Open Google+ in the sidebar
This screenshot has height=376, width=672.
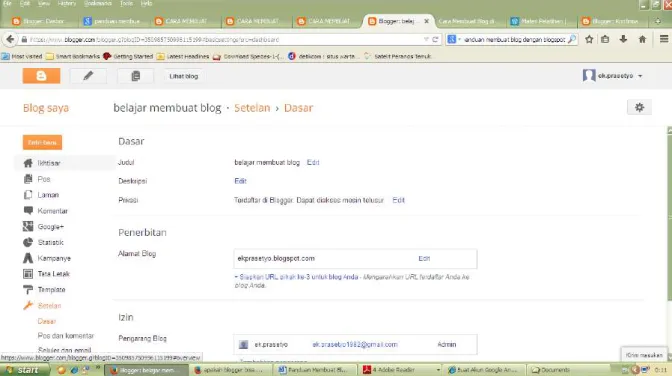51,227
